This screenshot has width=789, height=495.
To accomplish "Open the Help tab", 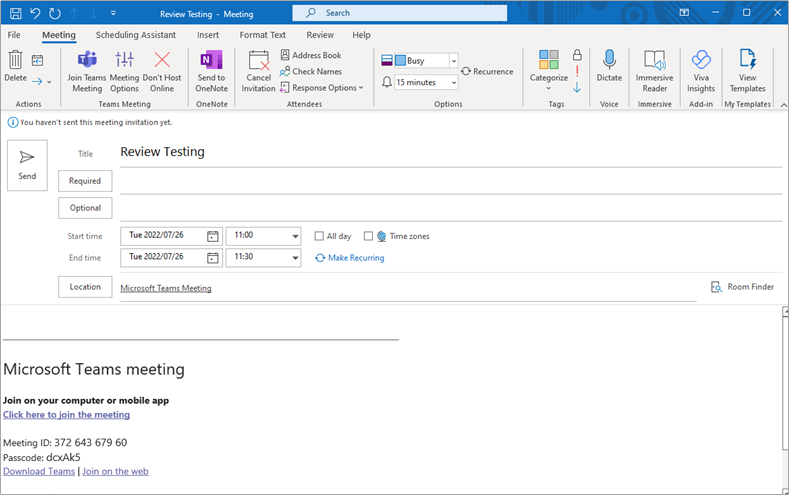I will [x=361, y=35].
